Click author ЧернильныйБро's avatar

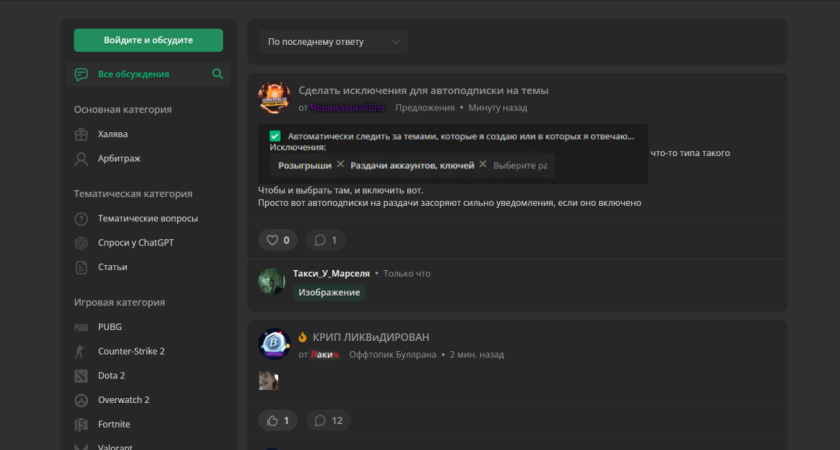pos(274,98)
